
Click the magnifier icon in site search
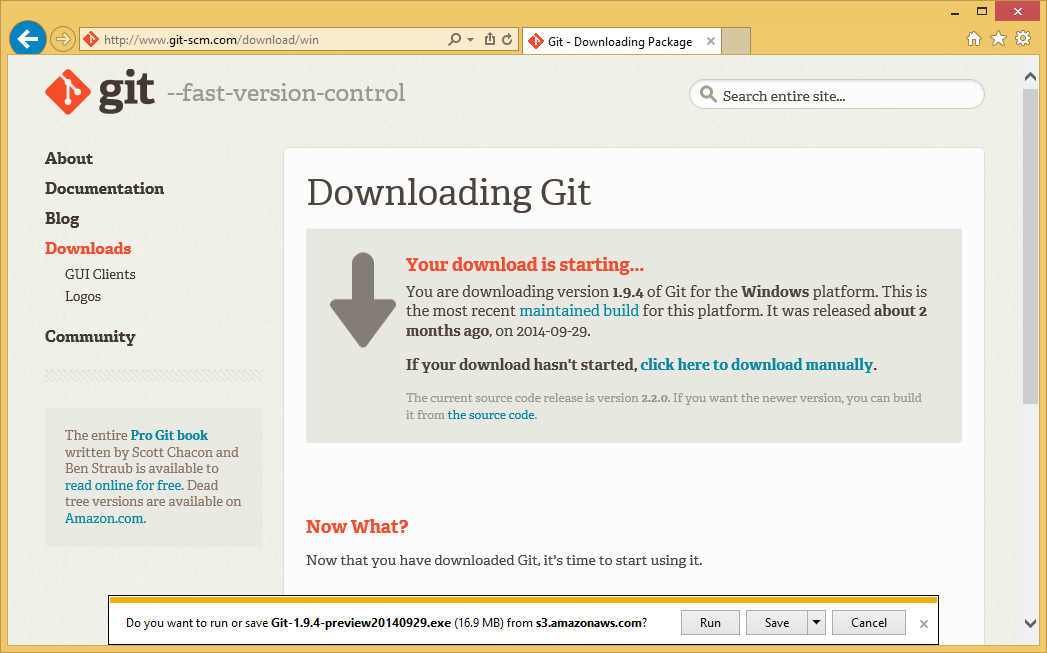pos(708,95)
